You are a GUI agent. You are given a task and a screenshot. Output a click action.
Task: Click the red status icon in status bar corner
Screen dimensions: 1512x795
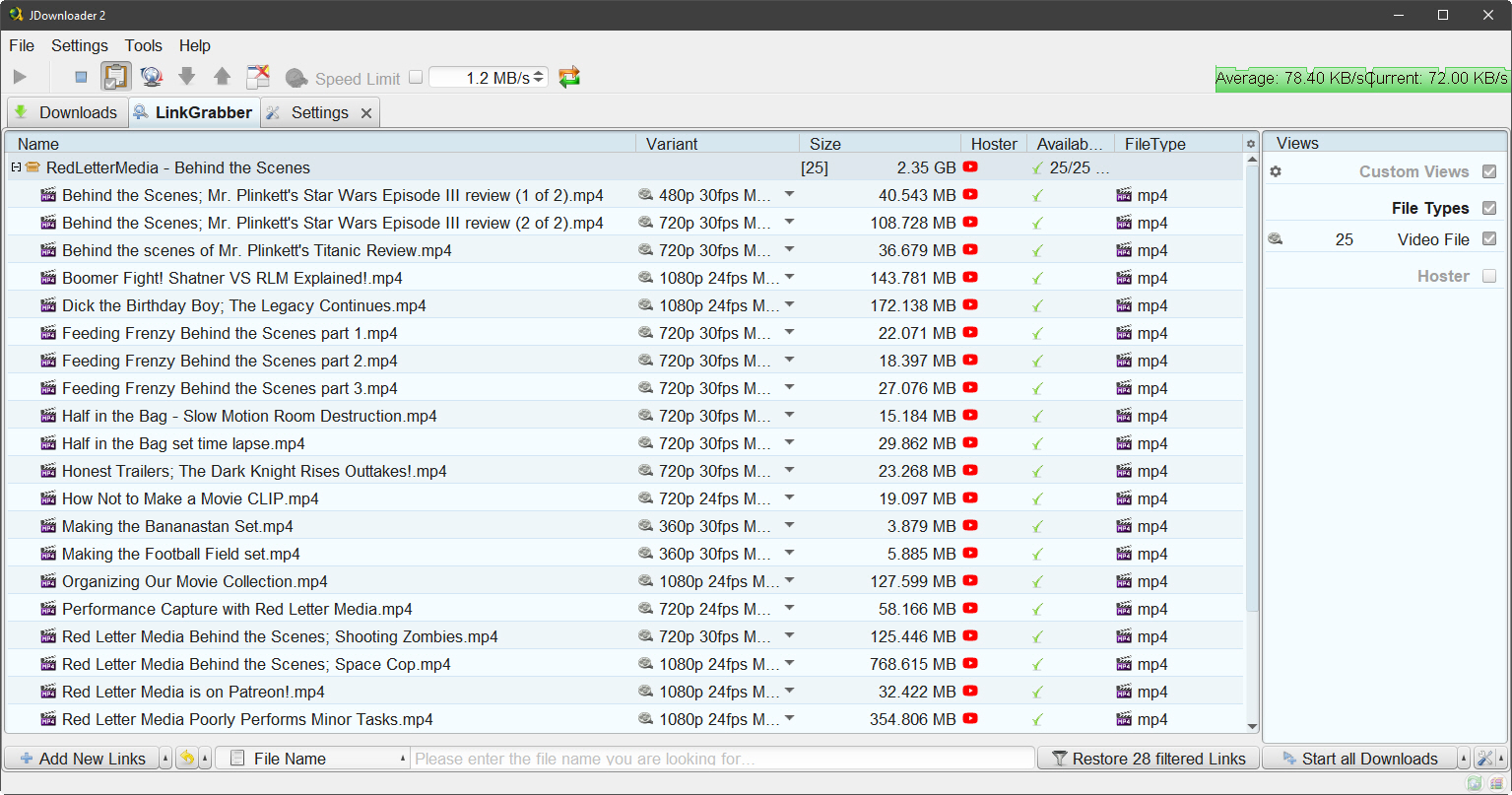[x=1496, y=783]
